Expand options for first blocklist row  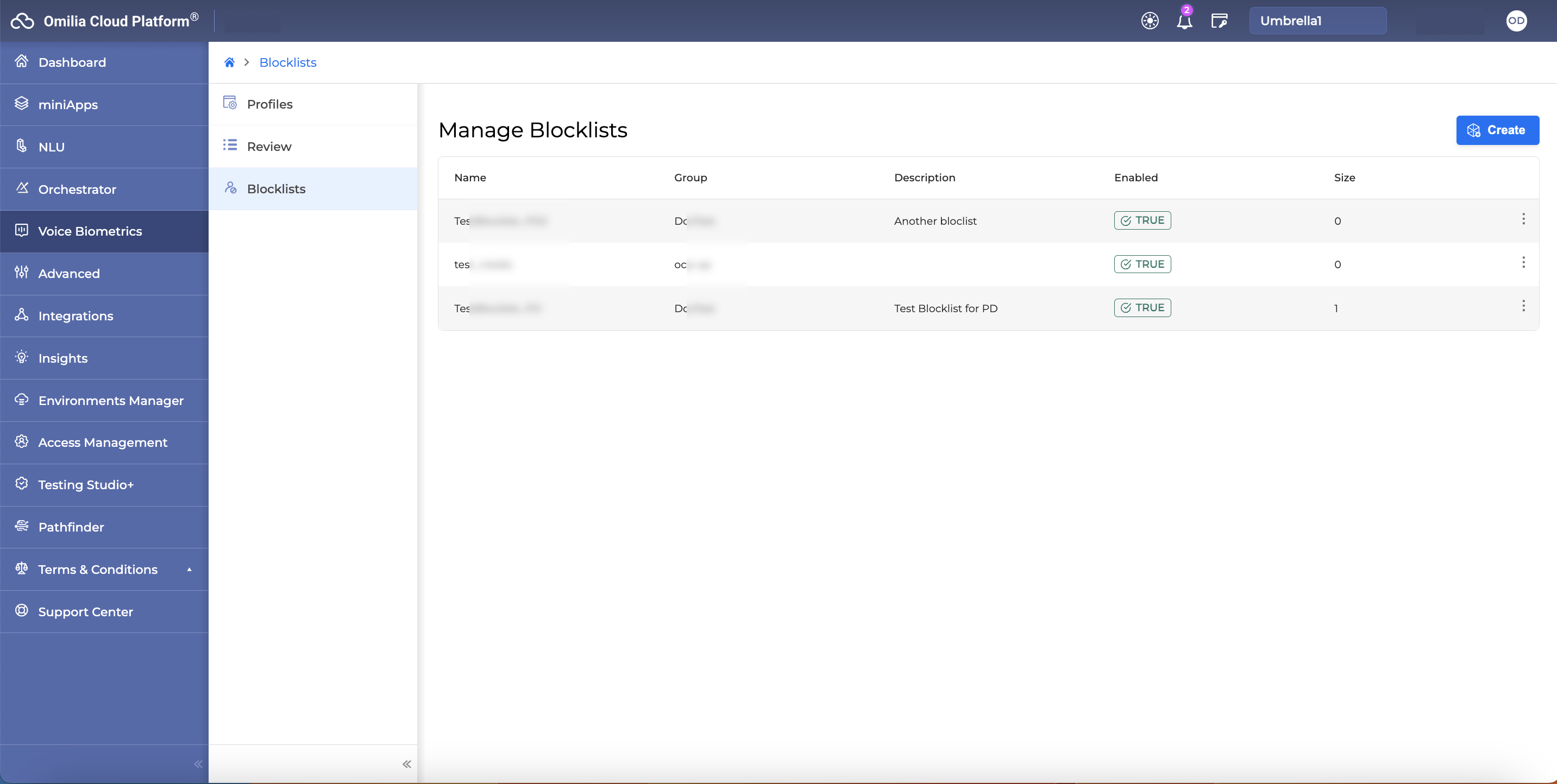[1523, 219]
